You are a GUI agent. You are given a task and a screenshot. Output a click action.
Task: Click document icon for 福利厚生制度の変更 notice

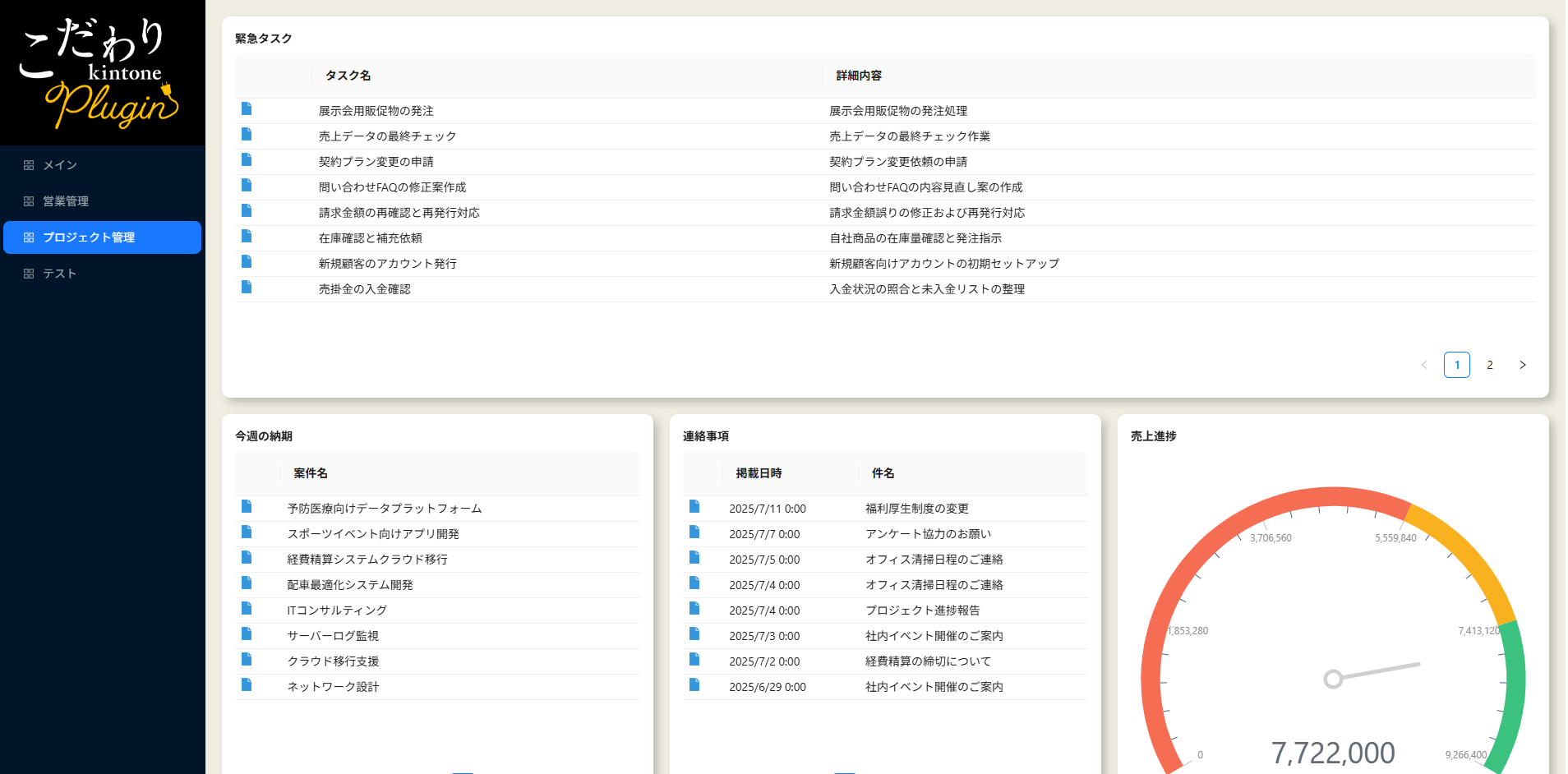click(694, 507)
